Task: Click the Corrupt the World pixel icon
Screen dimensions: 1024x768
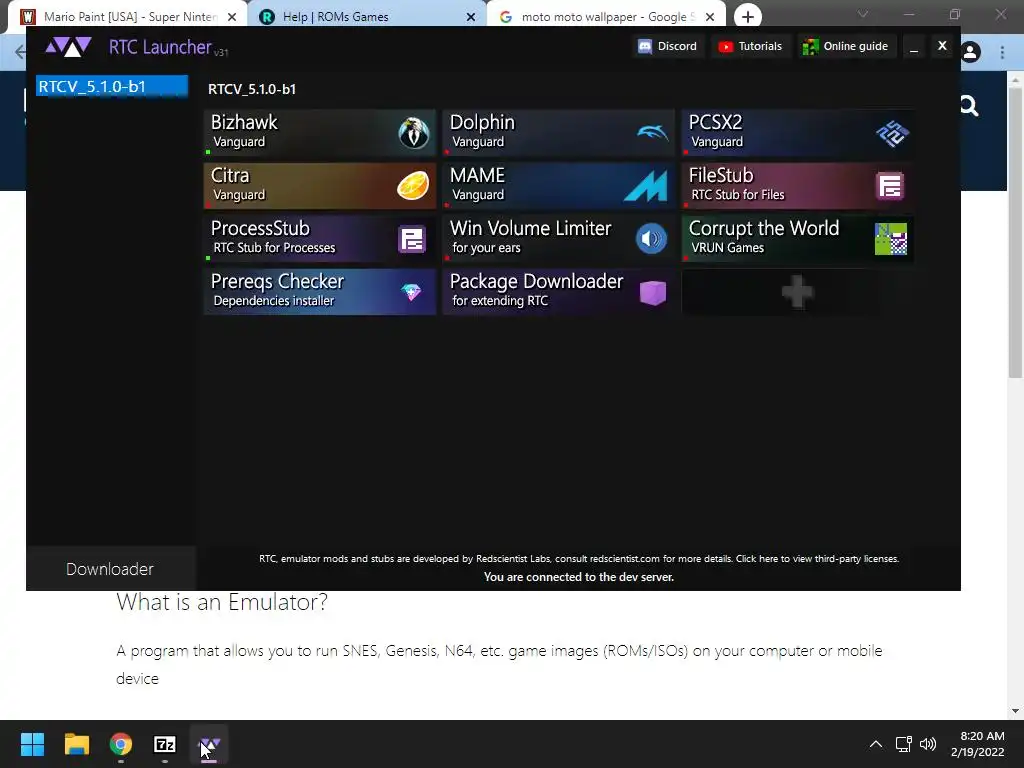Action: coord(891,239)
